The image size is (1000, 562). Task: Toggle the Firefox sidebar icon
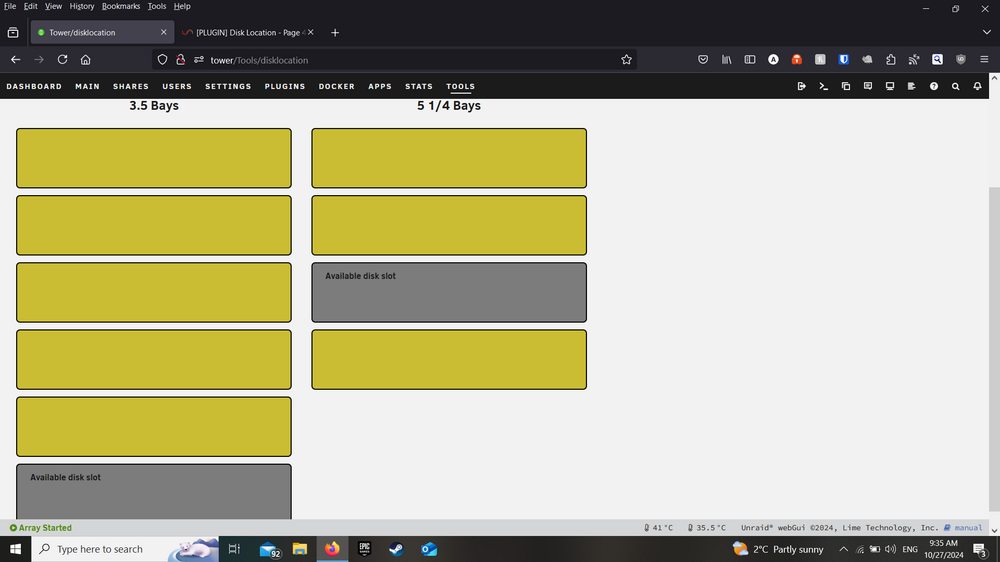750,59
